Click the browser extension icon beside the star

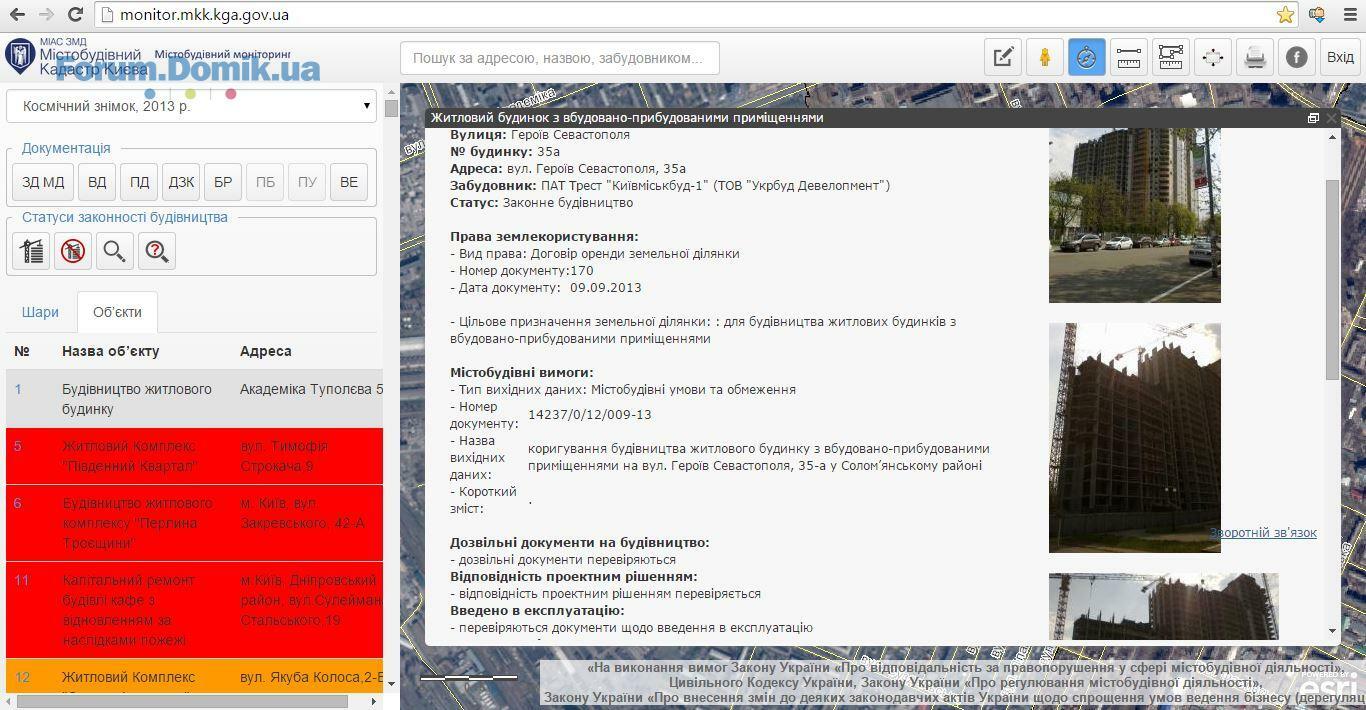1317,15
